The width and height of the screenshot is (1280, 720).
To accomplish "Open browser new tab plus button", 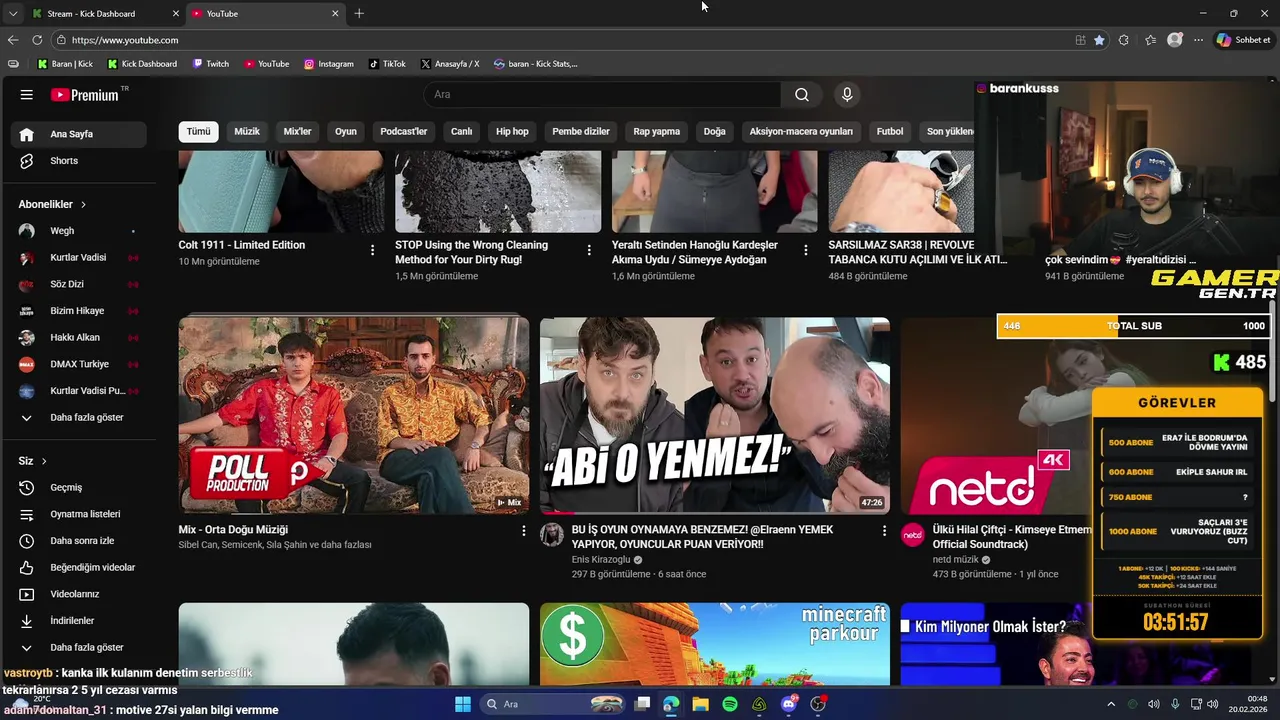I will click(x=359, y=13).
